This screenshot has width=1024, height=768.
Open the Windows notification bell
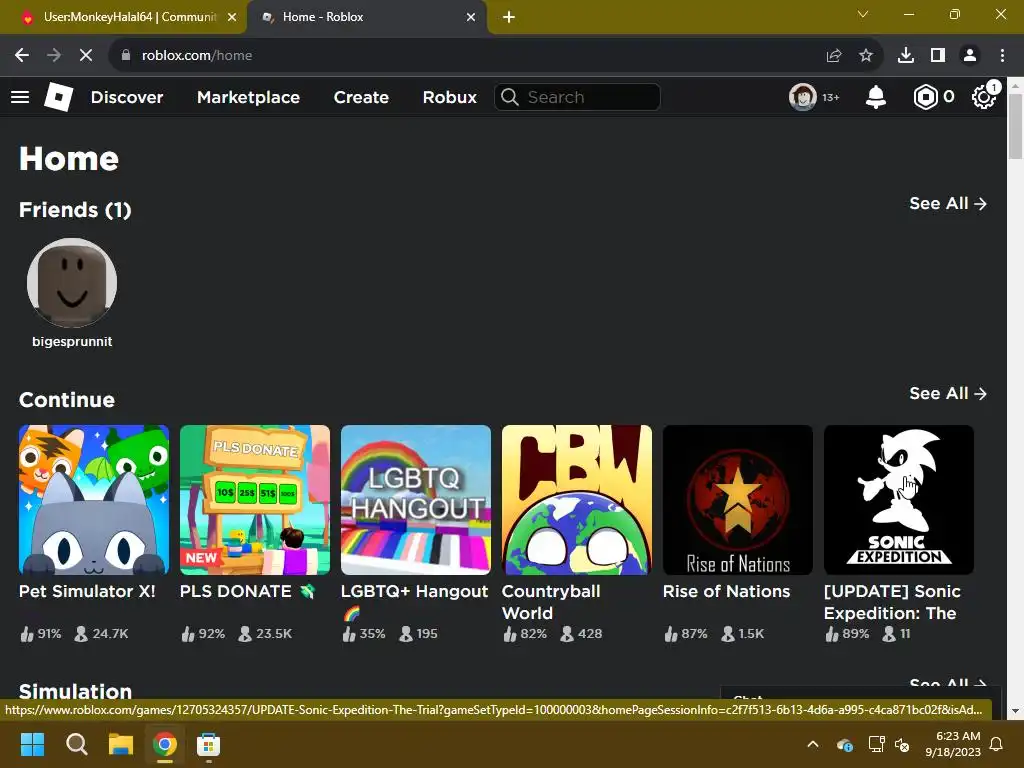pos(997,744)
